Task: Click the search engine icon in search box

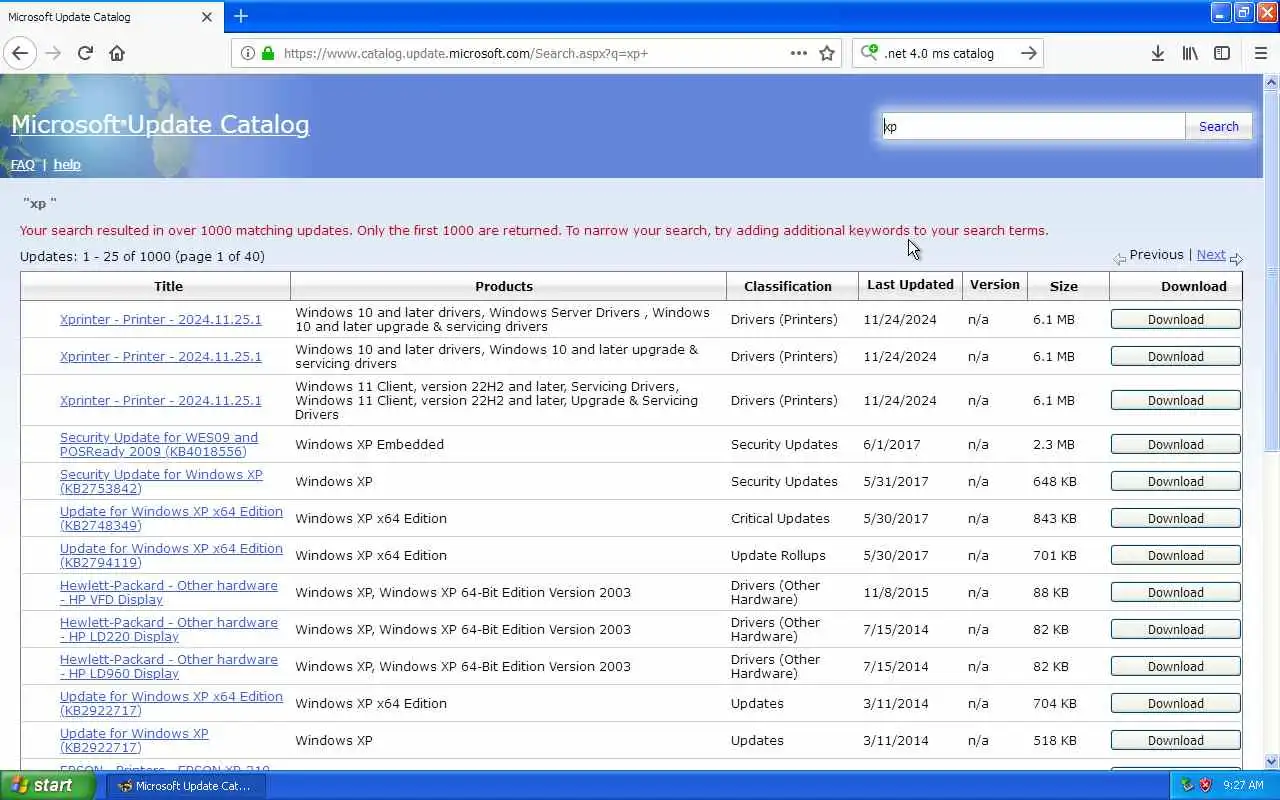Action: tap(869, 53)
